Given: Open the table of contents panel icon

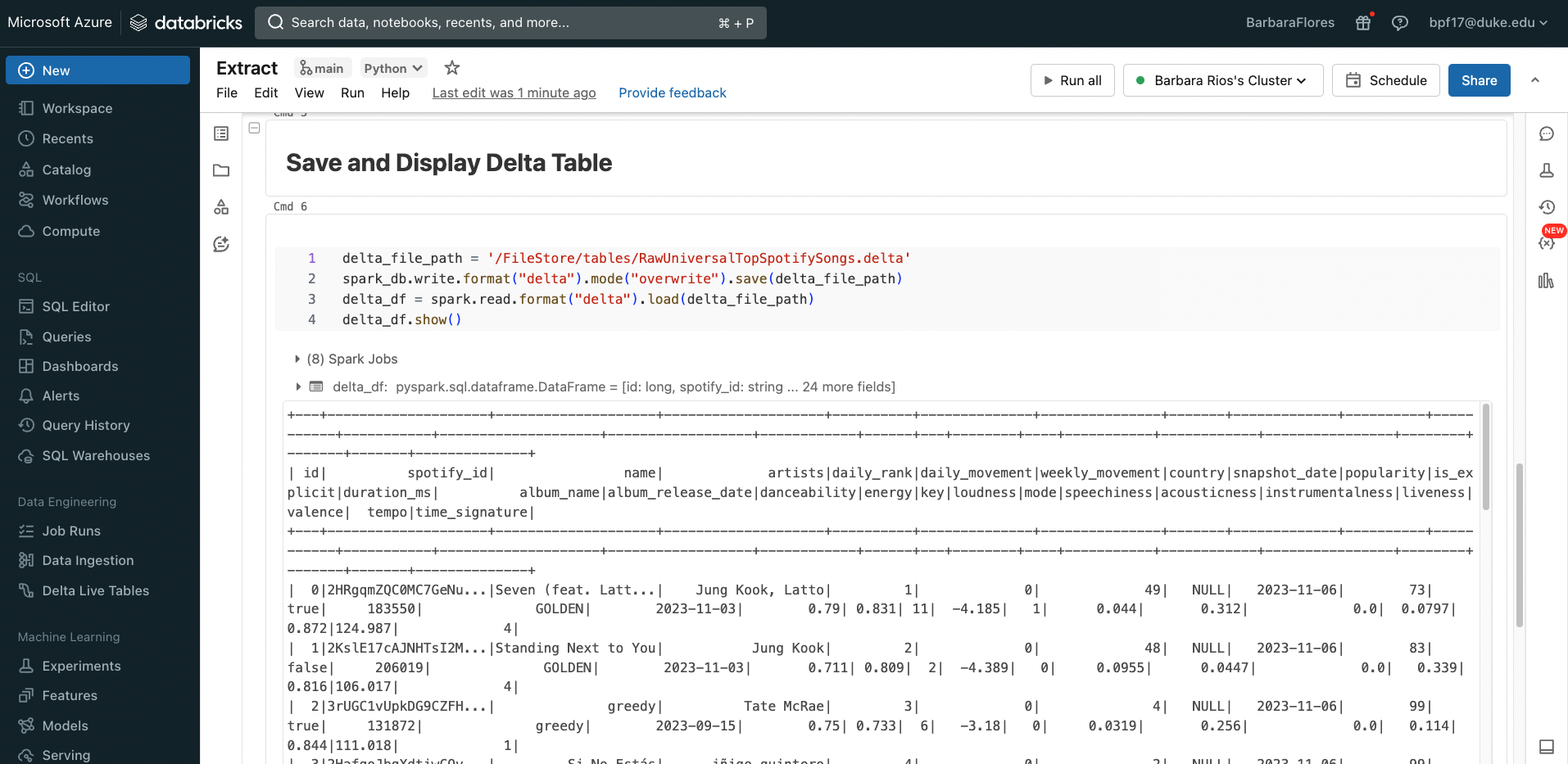Looking at the screenshot, I should [221, 133].
